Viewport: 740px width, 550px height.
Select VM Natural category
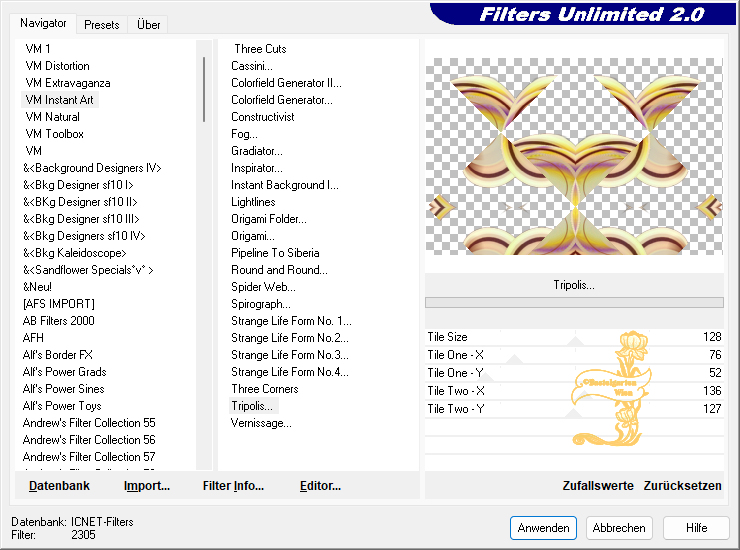(x=52, y=117)
